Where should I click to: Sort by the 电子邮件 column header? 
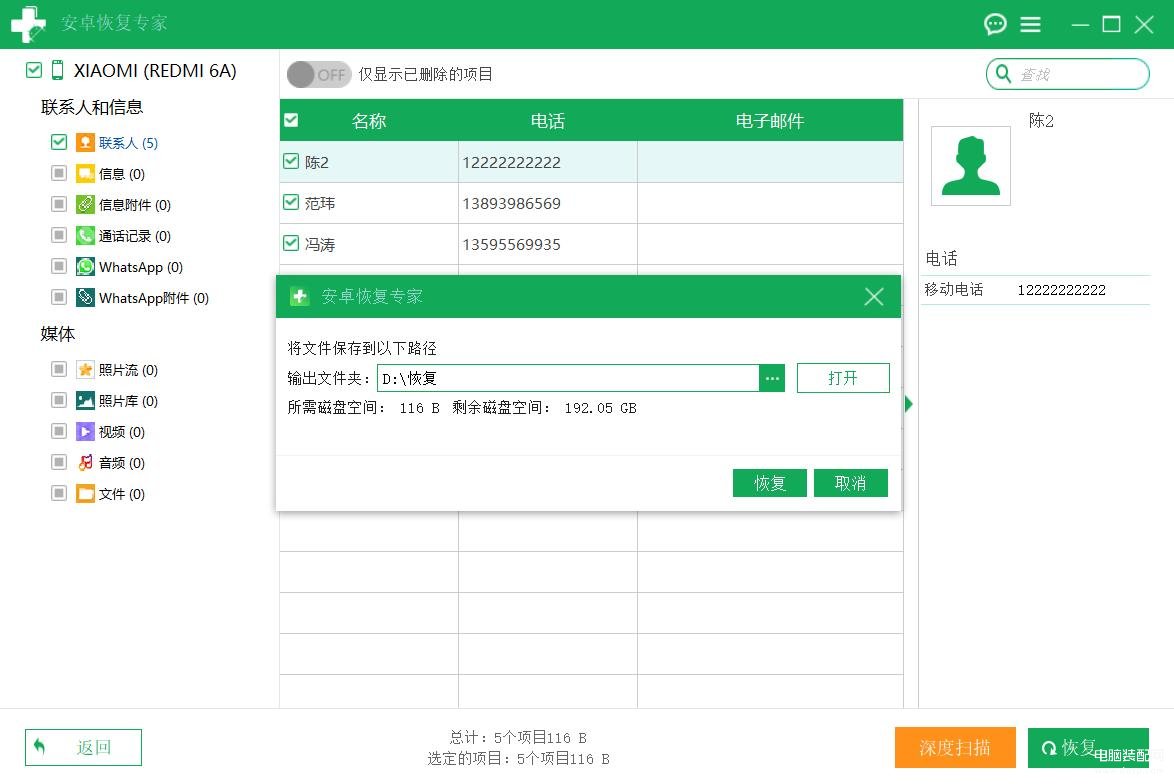point(770,121)
